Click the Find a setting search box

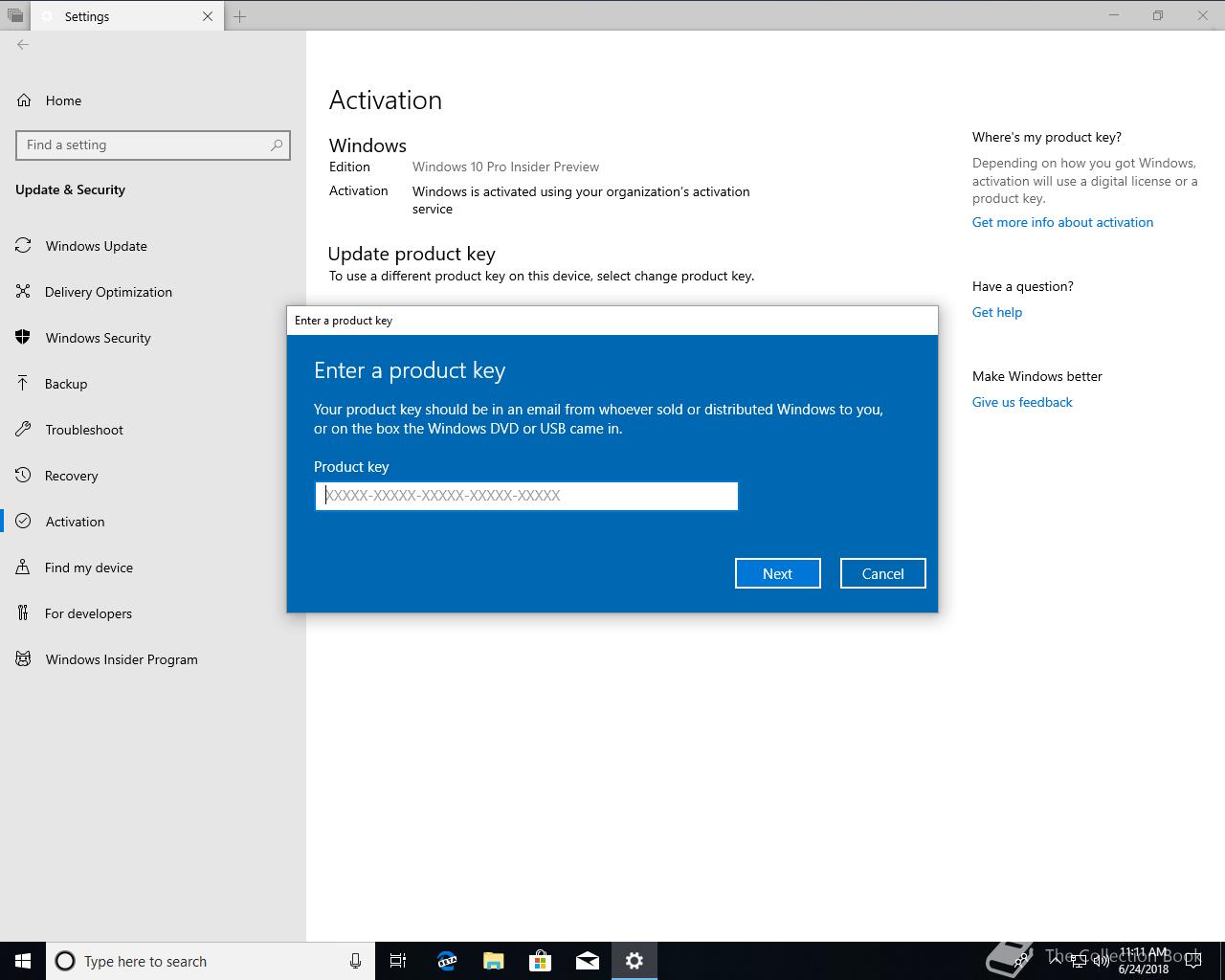(153, 145)
